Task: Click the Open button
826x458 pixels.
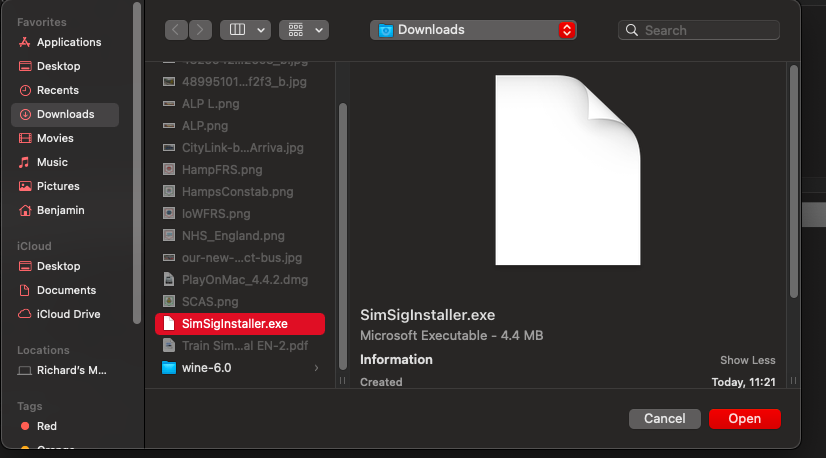Action: pyautogui.click(x=745, y=419)
